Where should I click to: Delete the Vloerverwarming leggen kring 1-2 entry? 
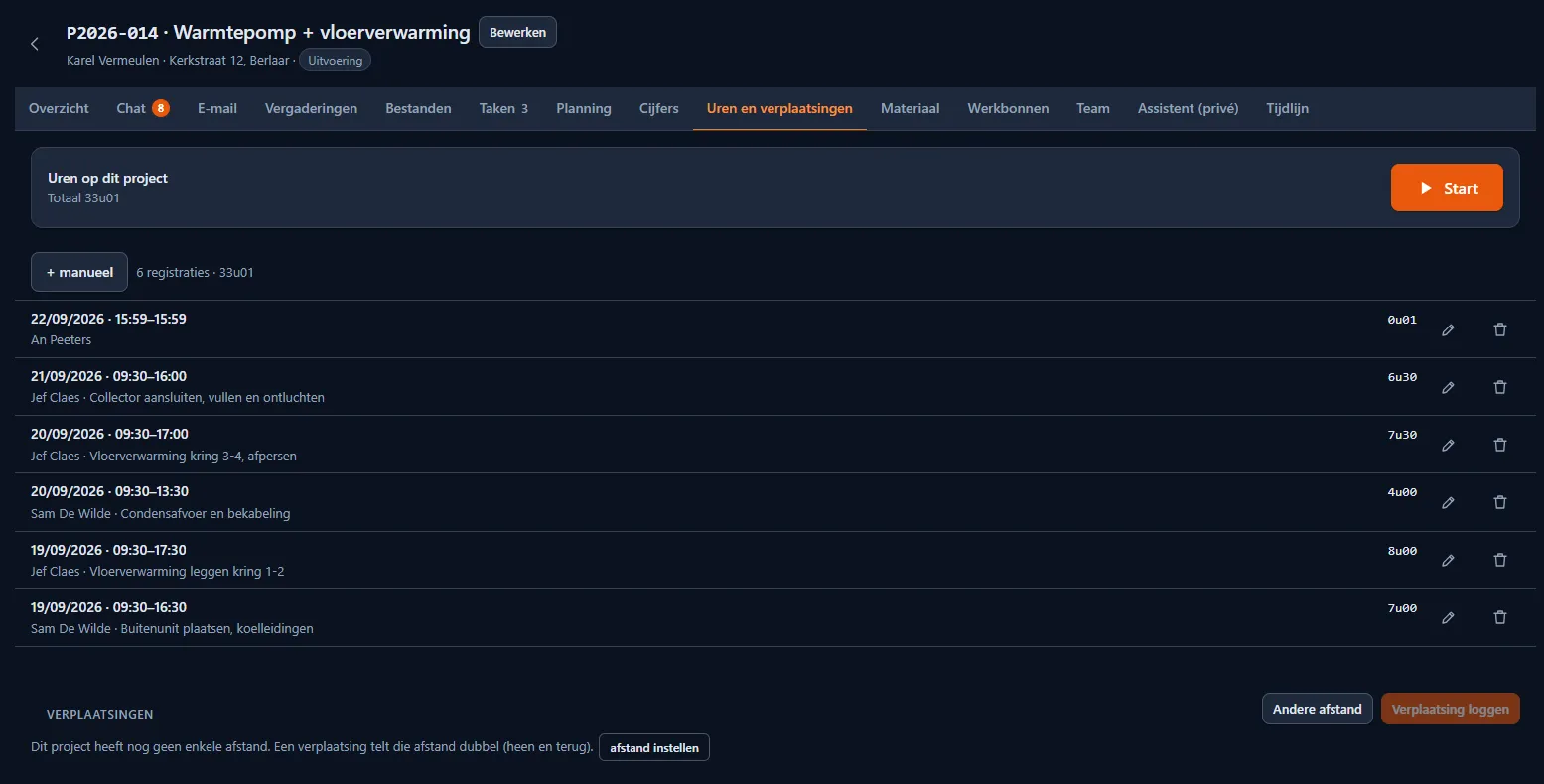click(1500, 560)
